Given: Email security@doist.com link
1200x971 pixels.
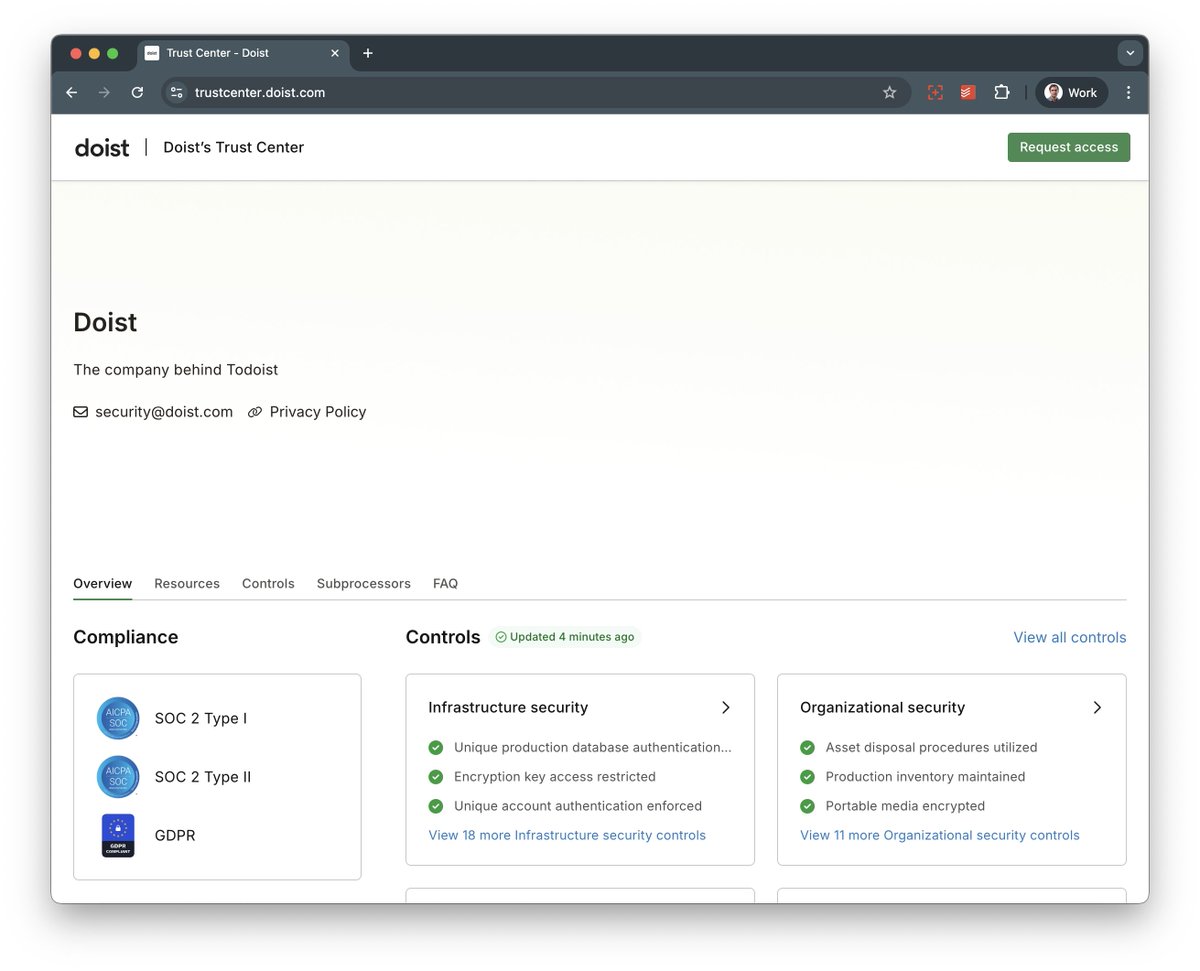Looking at the screenshot, I should point(164,412).
